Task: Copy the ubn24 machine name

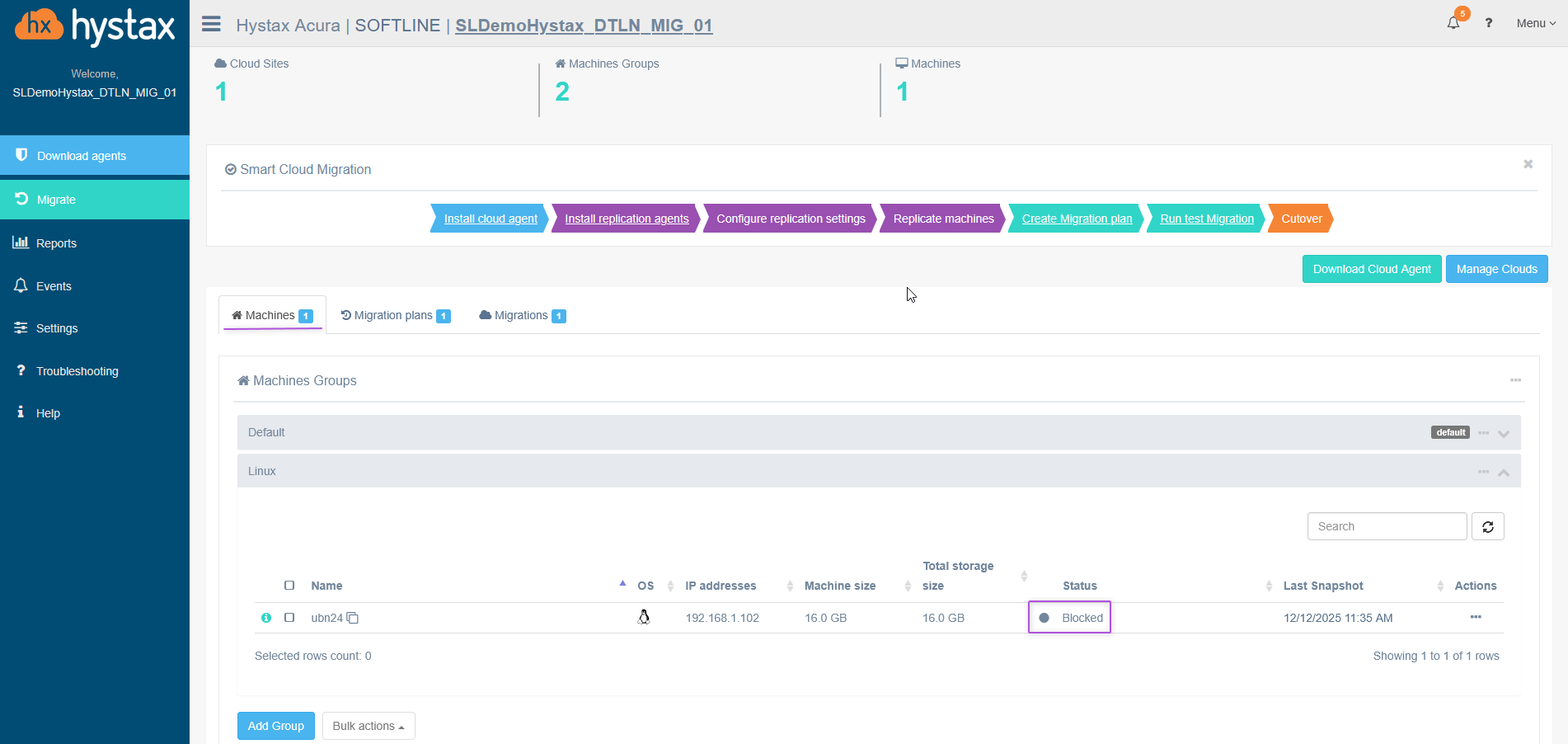Action: (353, 618)
